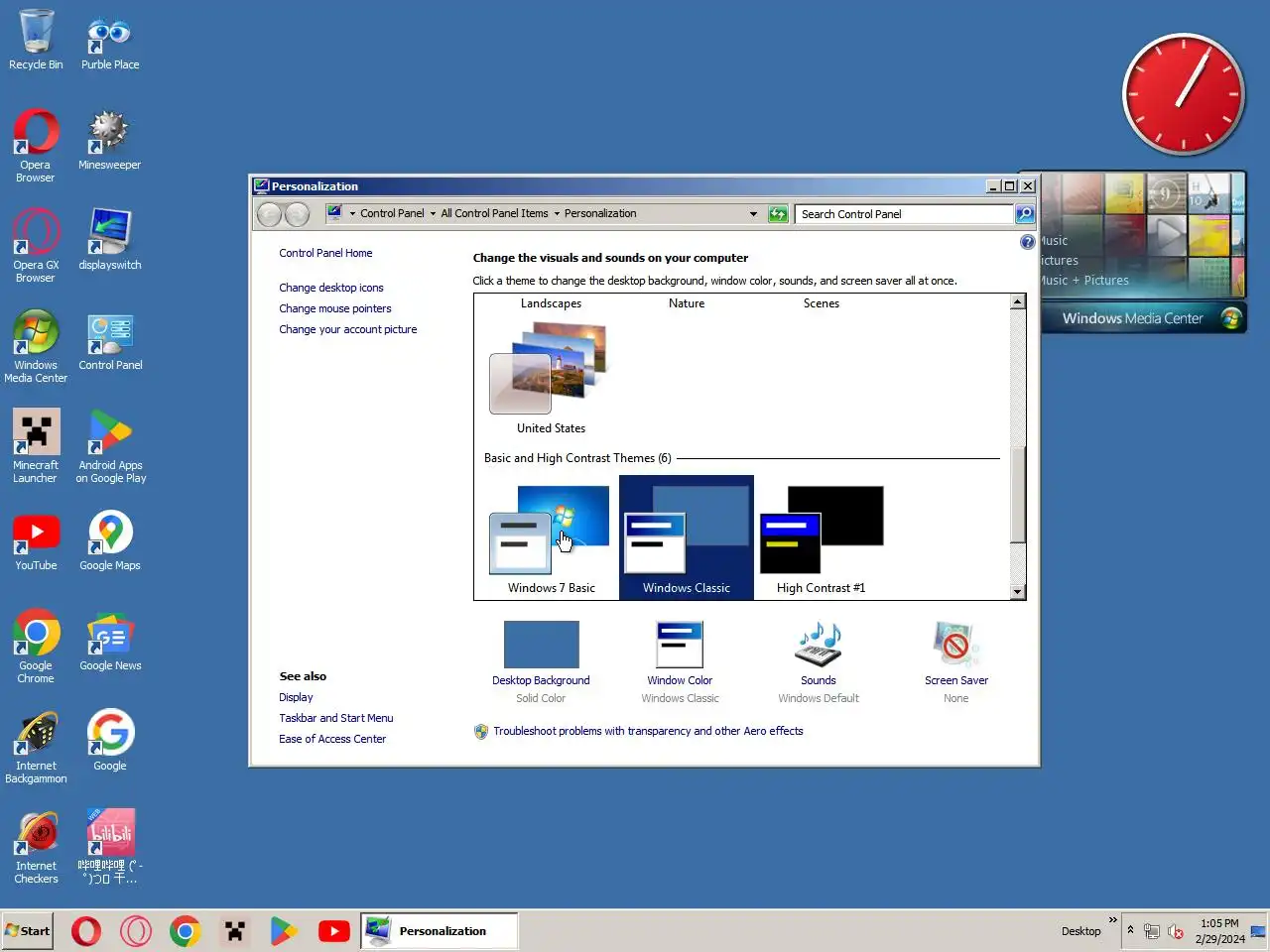Launch the Internet Checkers desktop icon
The height and width of the screenshot is (952, 1270).
(36, 847)
